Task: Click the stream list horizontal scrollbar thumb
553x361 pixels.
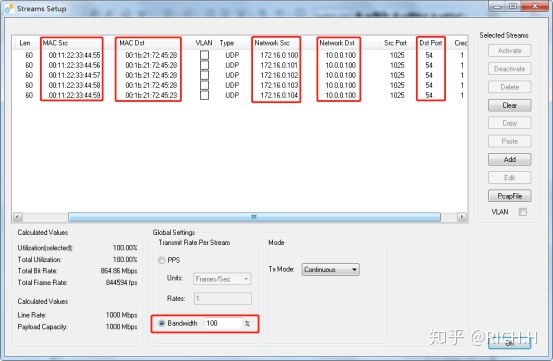Action: [x=254, y=217]
